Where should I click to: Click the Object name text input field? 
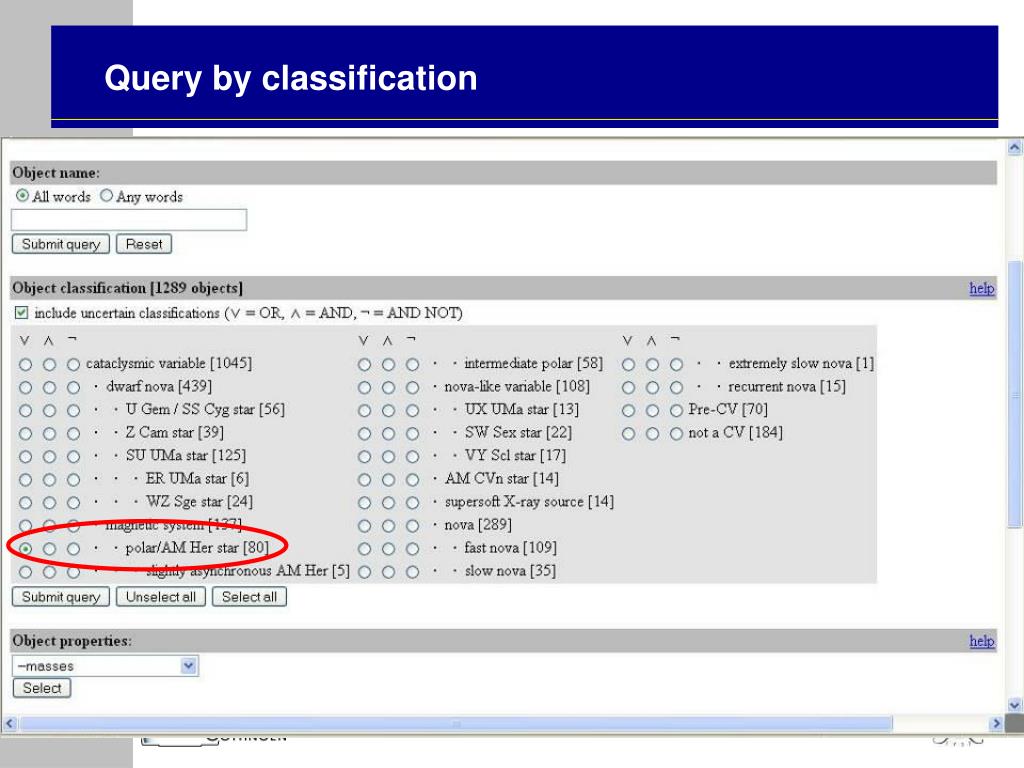tap(129, 219)
